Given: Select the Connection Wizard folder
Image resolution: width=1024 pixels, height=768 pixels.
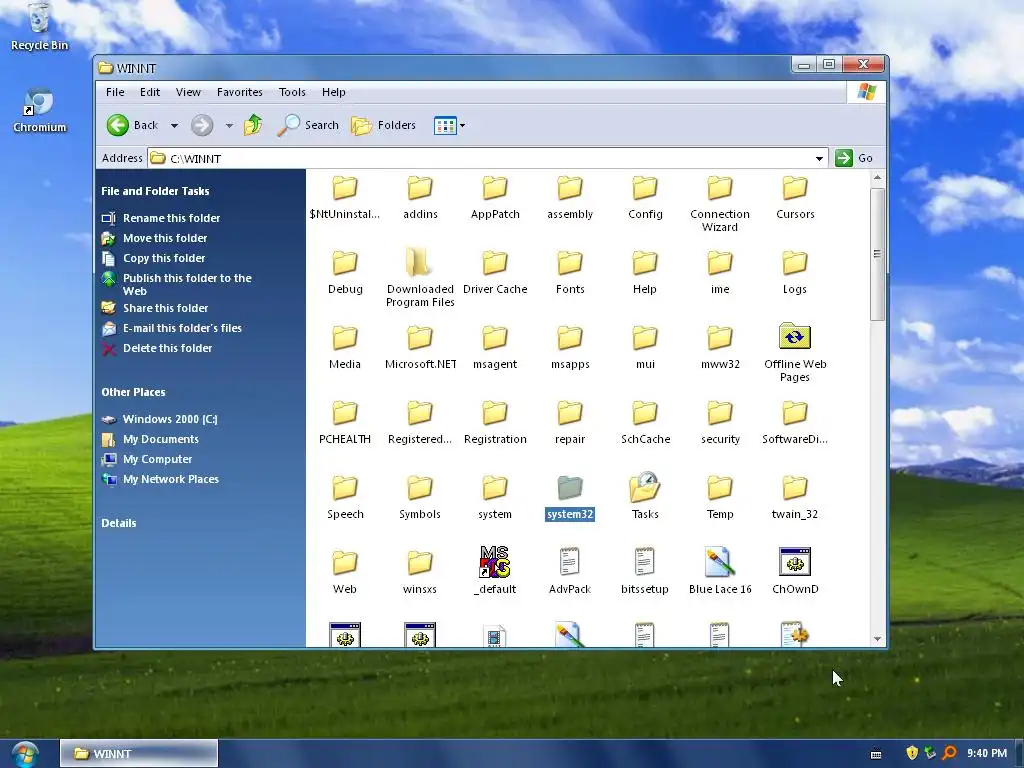Looking at the screenshot, I should [720, 202].
